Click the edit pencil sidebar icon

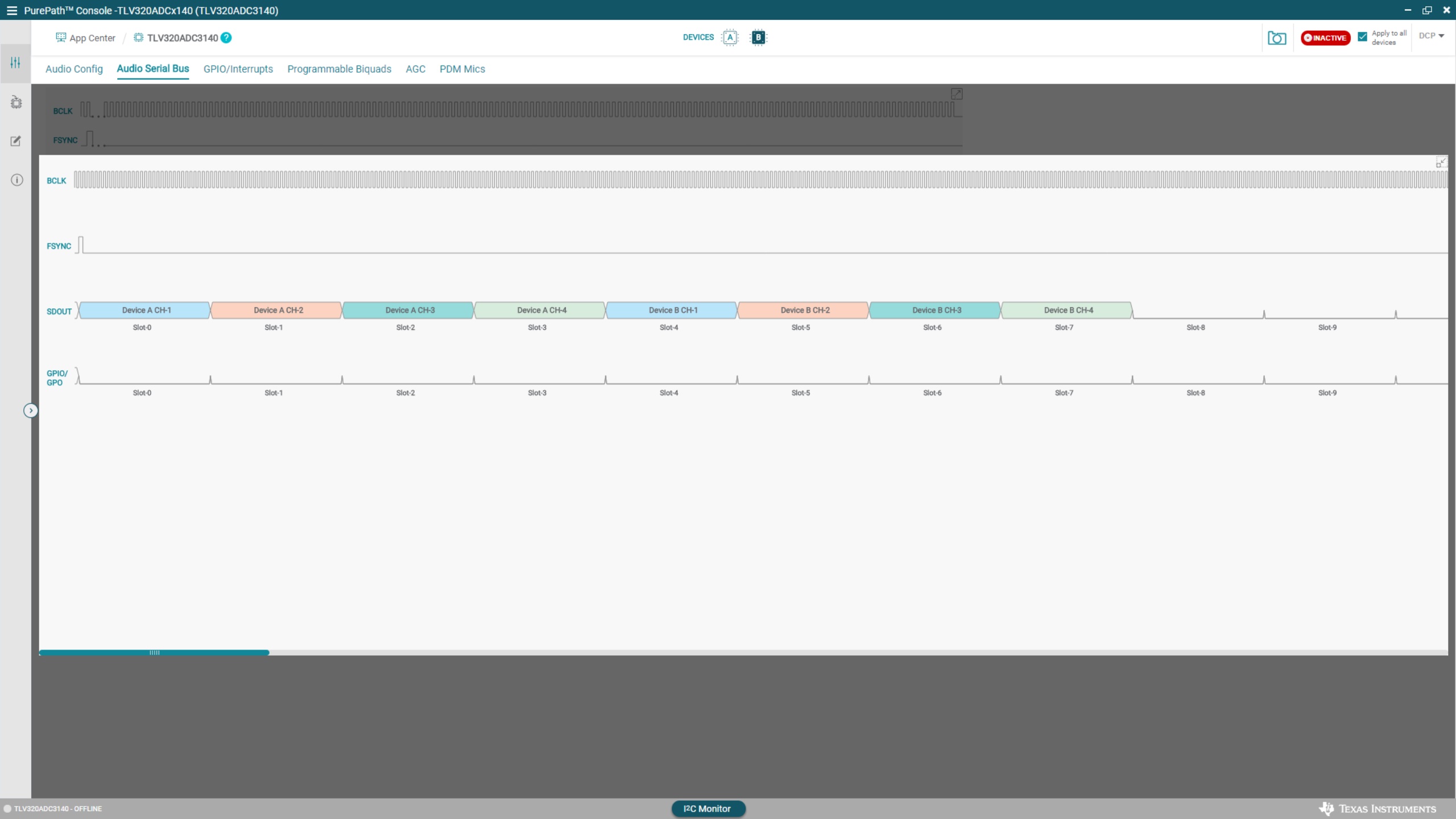[x=16, y=141]
